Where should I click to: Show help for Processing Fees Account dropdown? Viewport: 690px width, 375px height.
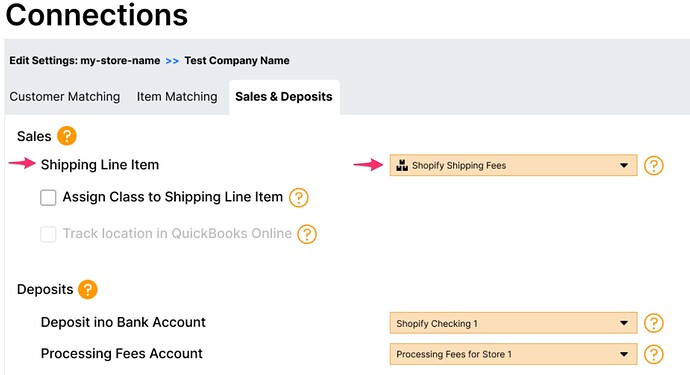pos(653,354)
